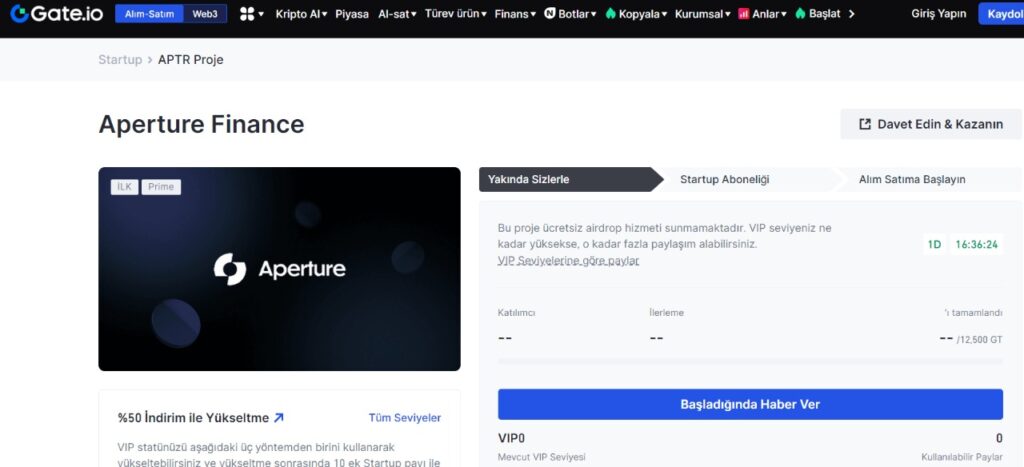1024x467 pixels.
Task: Select the Alım Satıma Başlayın step tab
Action: (912, 179)
